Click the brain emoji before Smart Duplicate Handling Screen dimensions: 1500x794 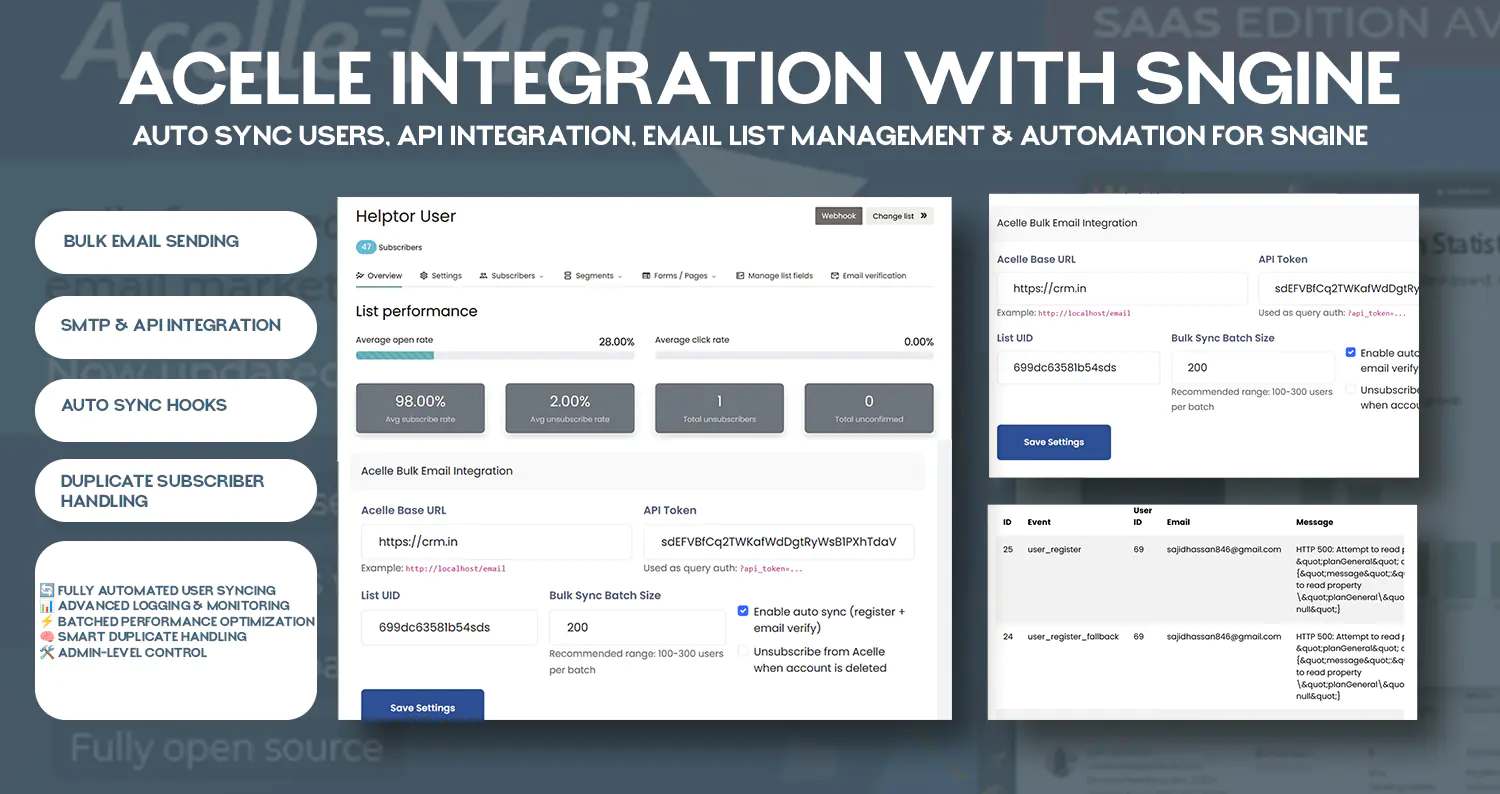coord(47,637)
